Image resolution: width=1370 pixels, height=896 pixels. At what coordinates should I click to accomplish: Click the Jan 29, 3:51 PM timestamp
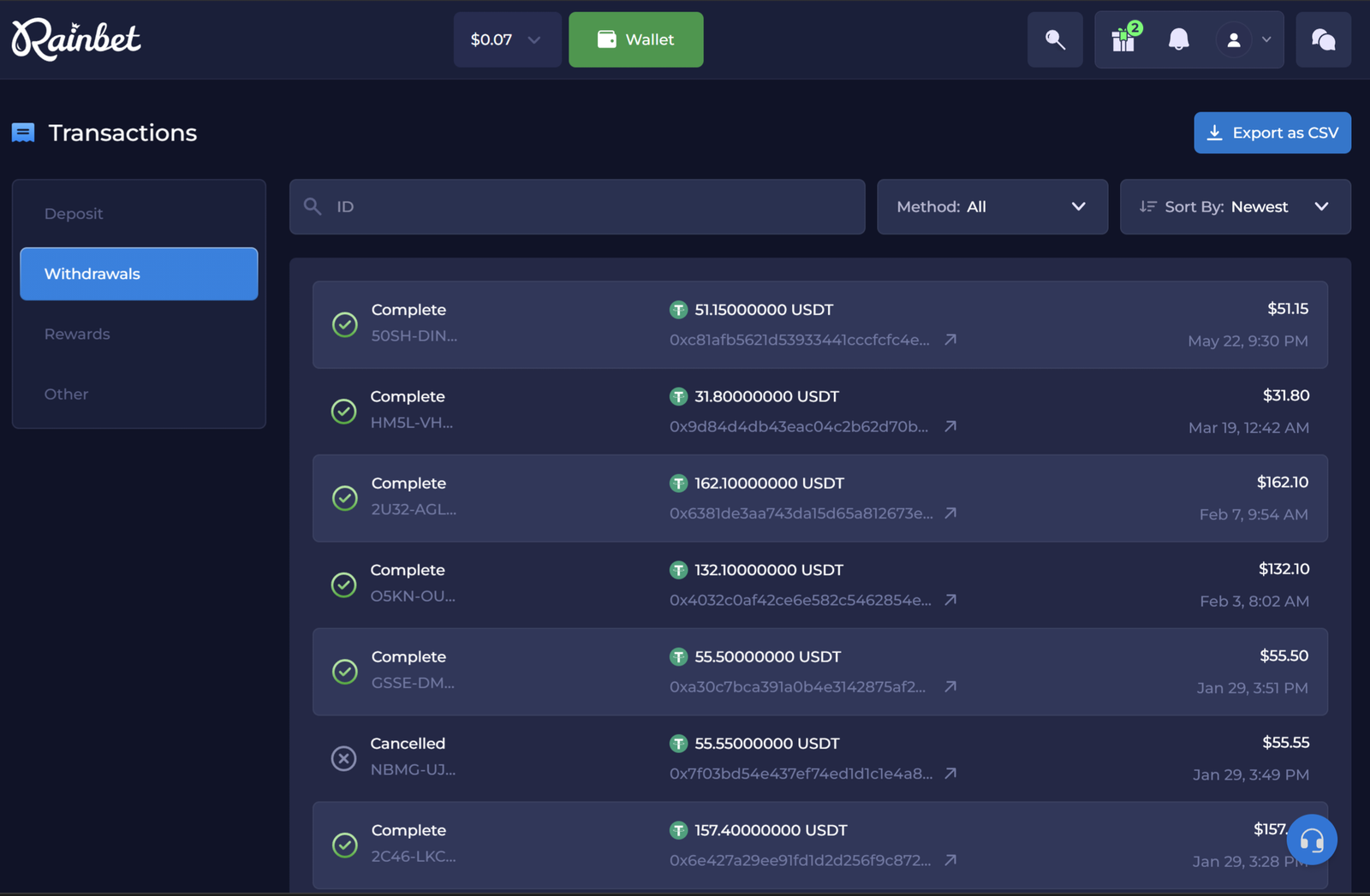1253,688
